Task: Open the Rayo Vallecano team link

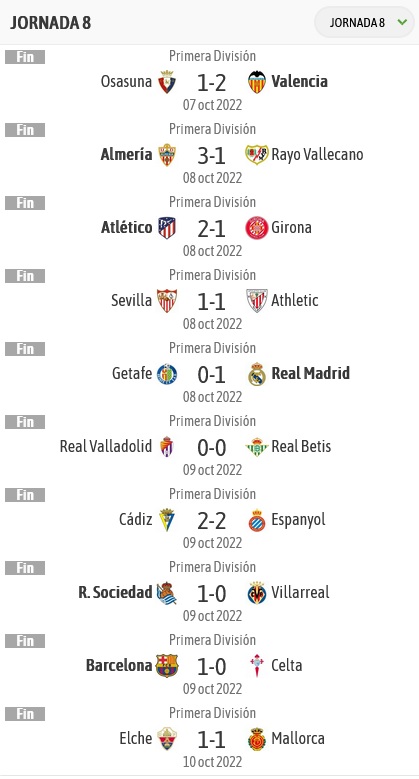Action: click(x=317, y=155)
